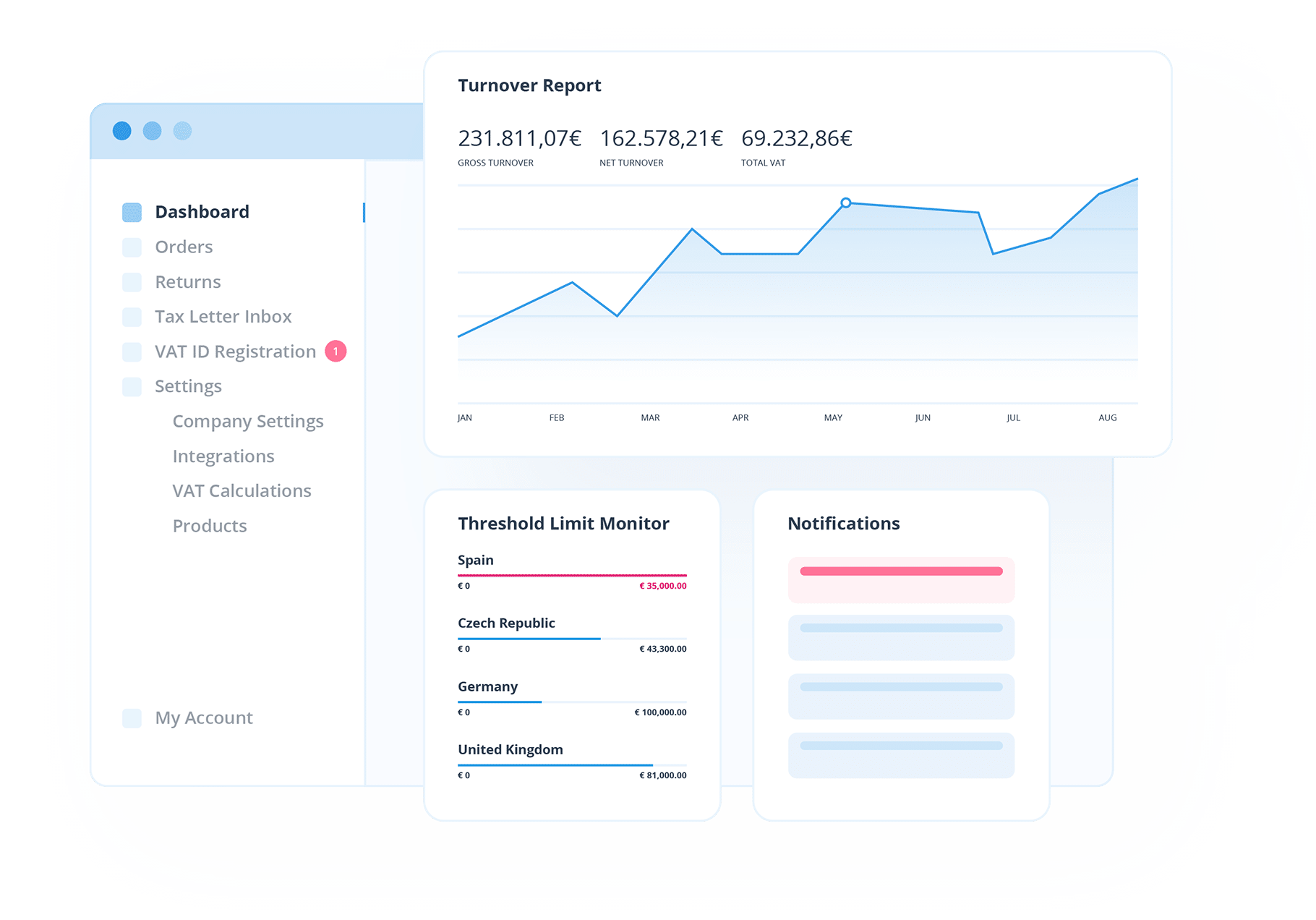Open the last blue notification card

click(x=901, y=756)
